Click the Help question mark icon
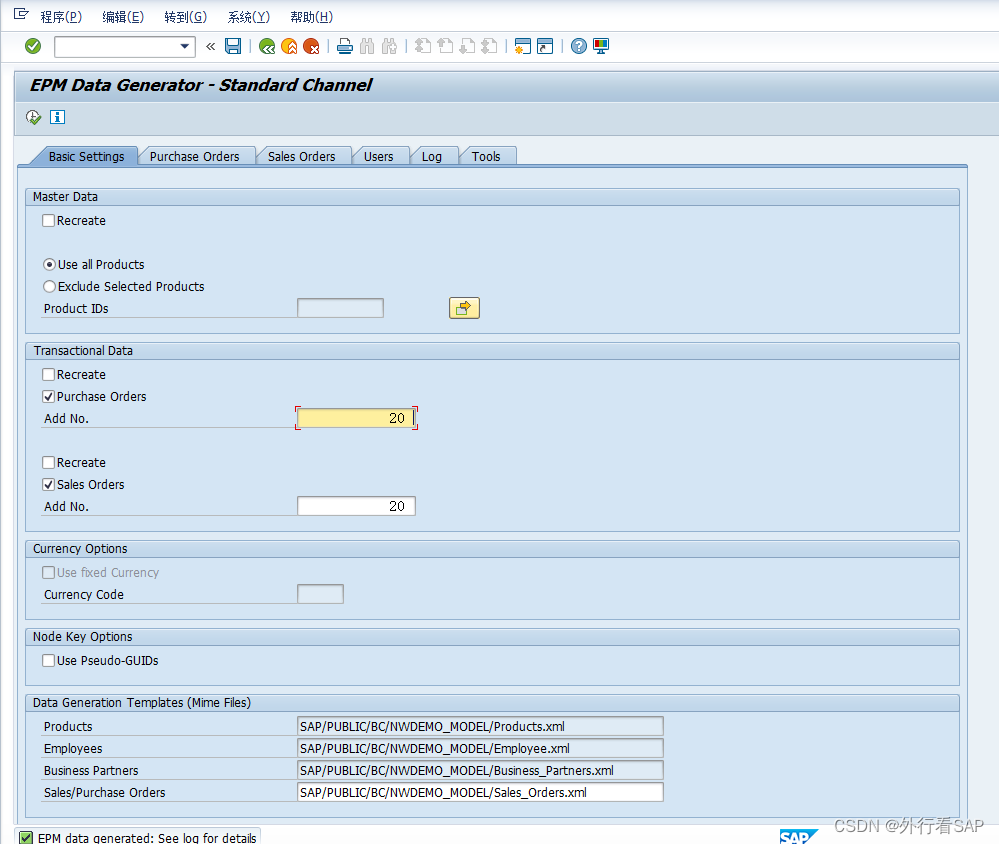The width and height of the screenshot is (999, 844). pyautogui.click(x=579, y=46)
